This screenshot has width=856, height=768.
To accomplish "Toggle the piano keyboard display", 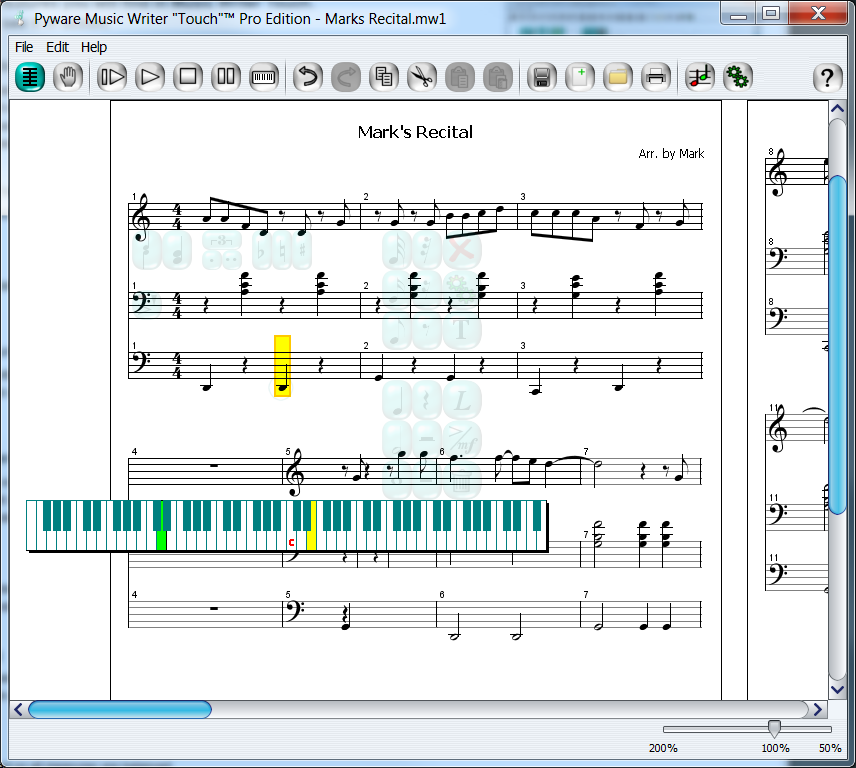I will click(264, 77).
